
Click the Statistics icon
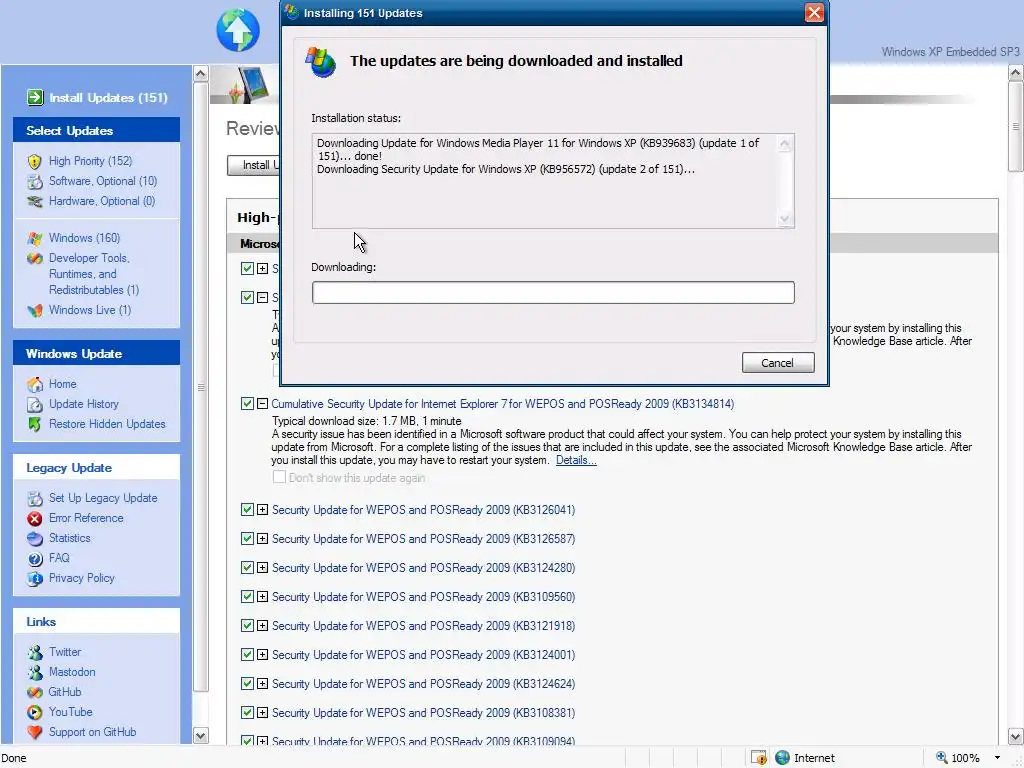[35, 539]
